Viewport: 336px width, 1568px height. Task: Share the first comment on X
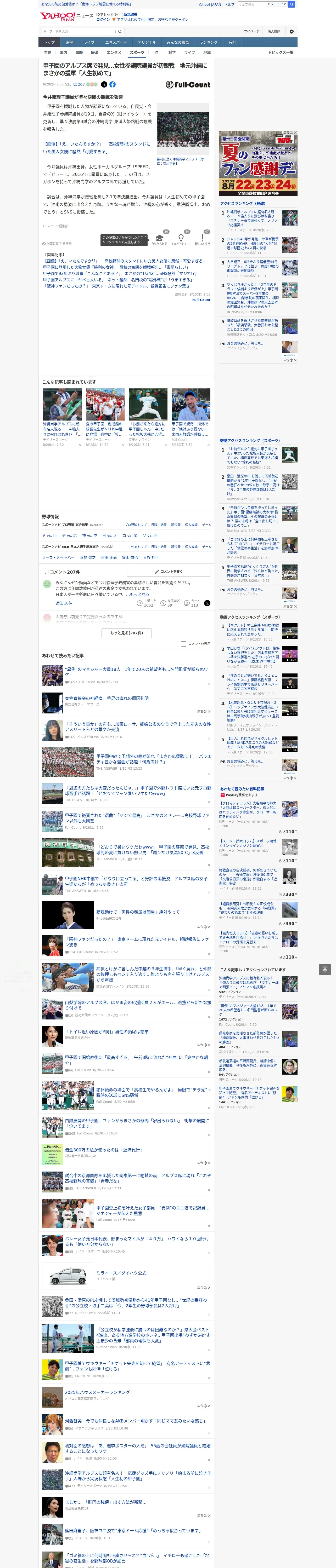click(207, 603)
